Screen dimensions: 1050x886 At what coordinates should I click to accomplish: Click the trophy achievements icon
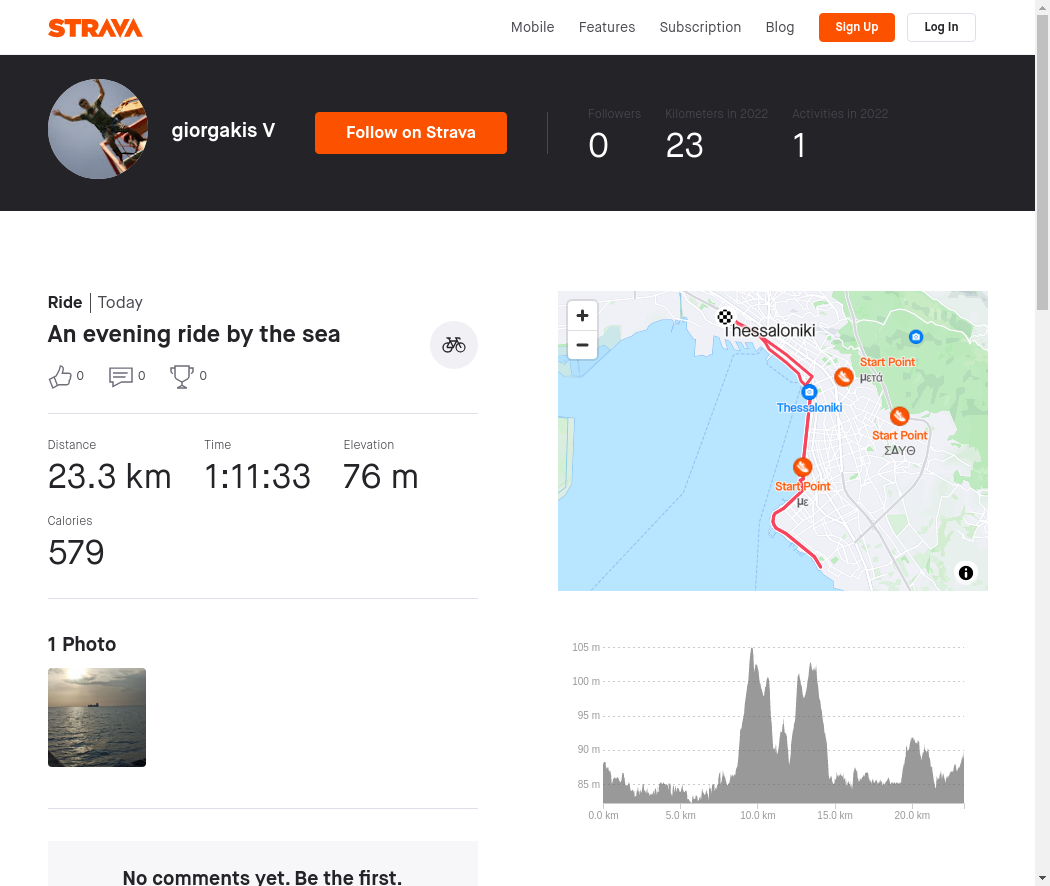tap(182, 376)
